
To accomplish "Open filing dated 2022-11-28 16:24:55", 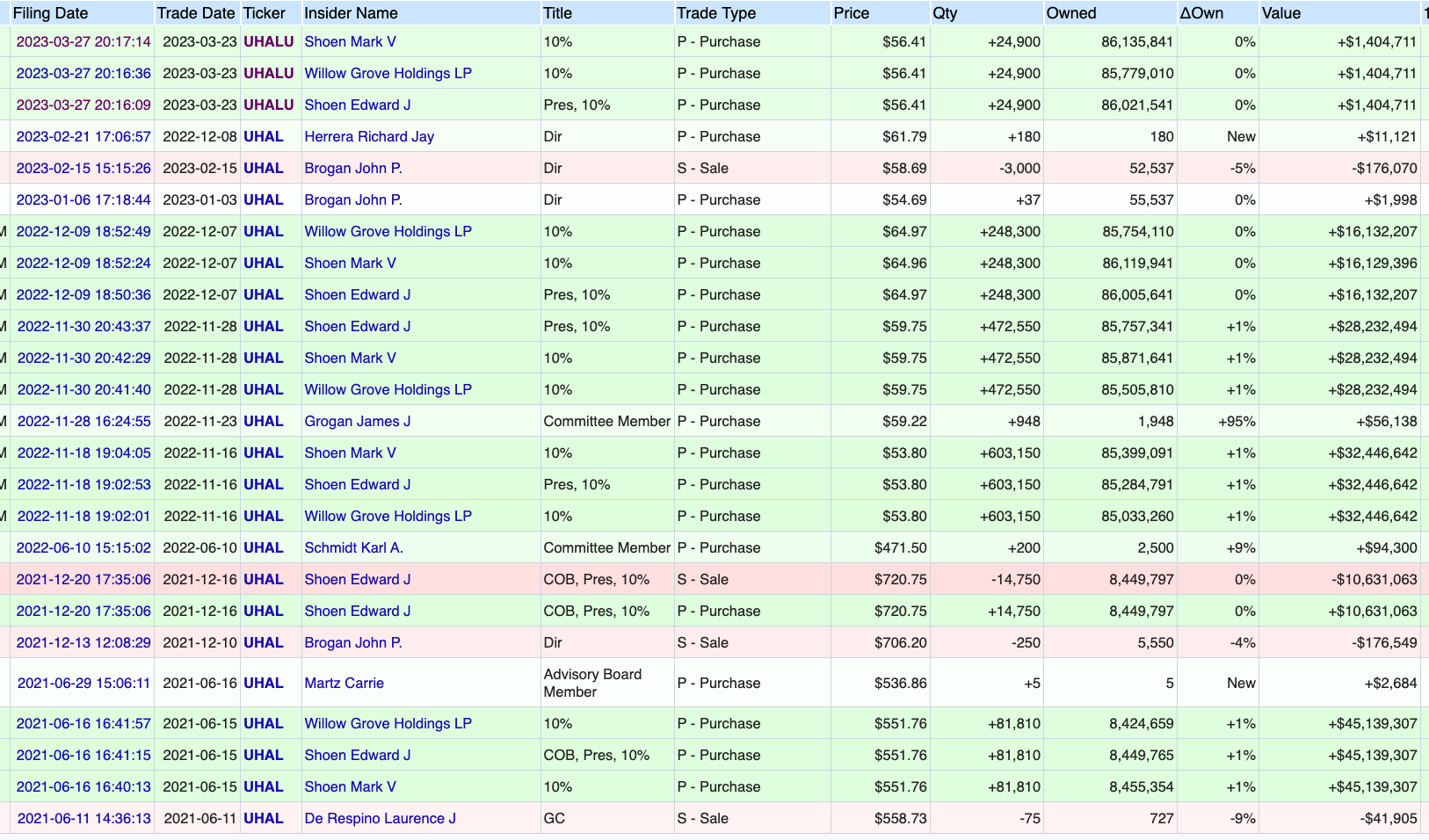I will click(x=84, y=421).
